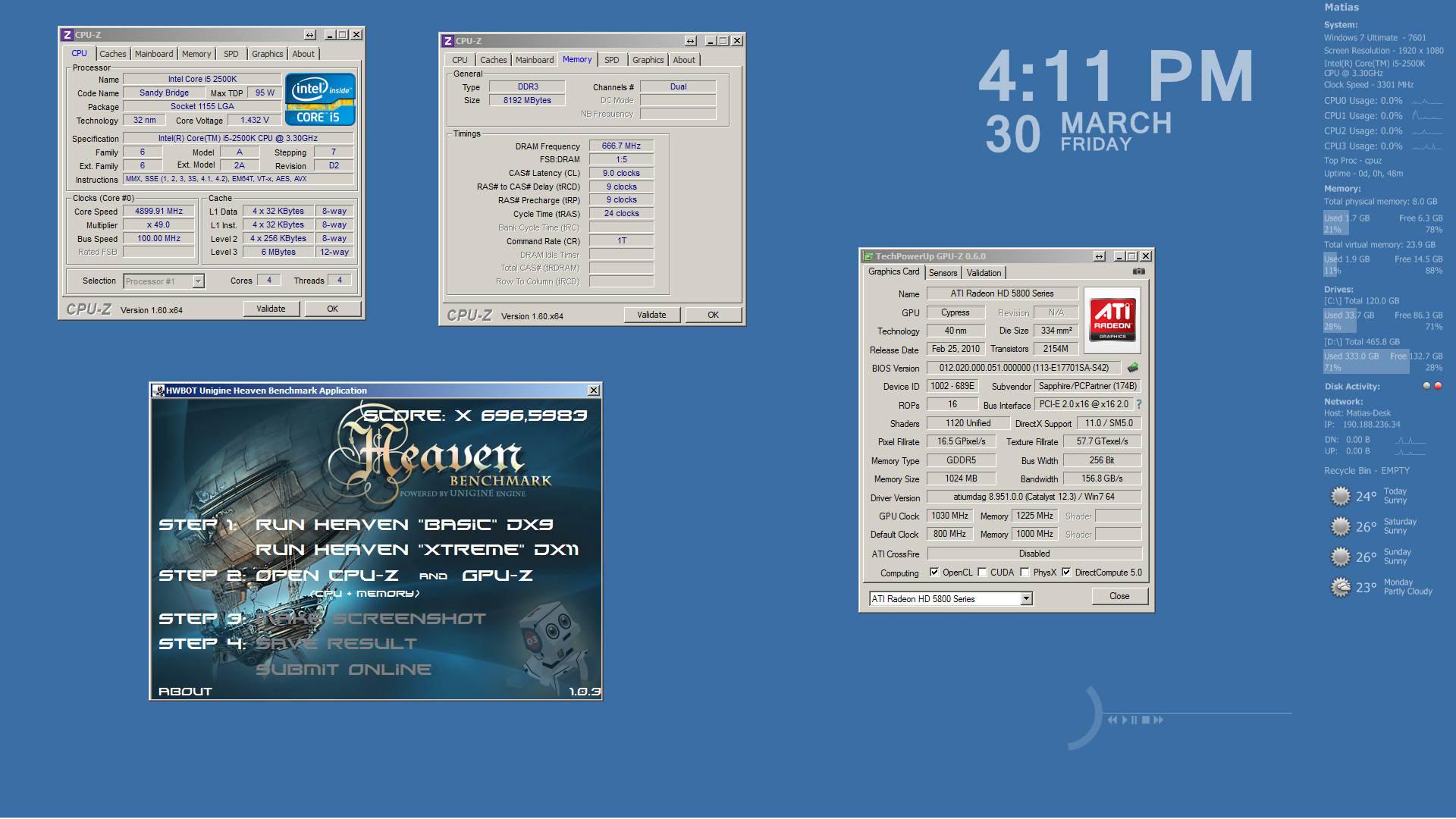Click the double-arrow icon in GPU-Z title bar
This screenshot has width=1456, height=819.
point(1100,256)
